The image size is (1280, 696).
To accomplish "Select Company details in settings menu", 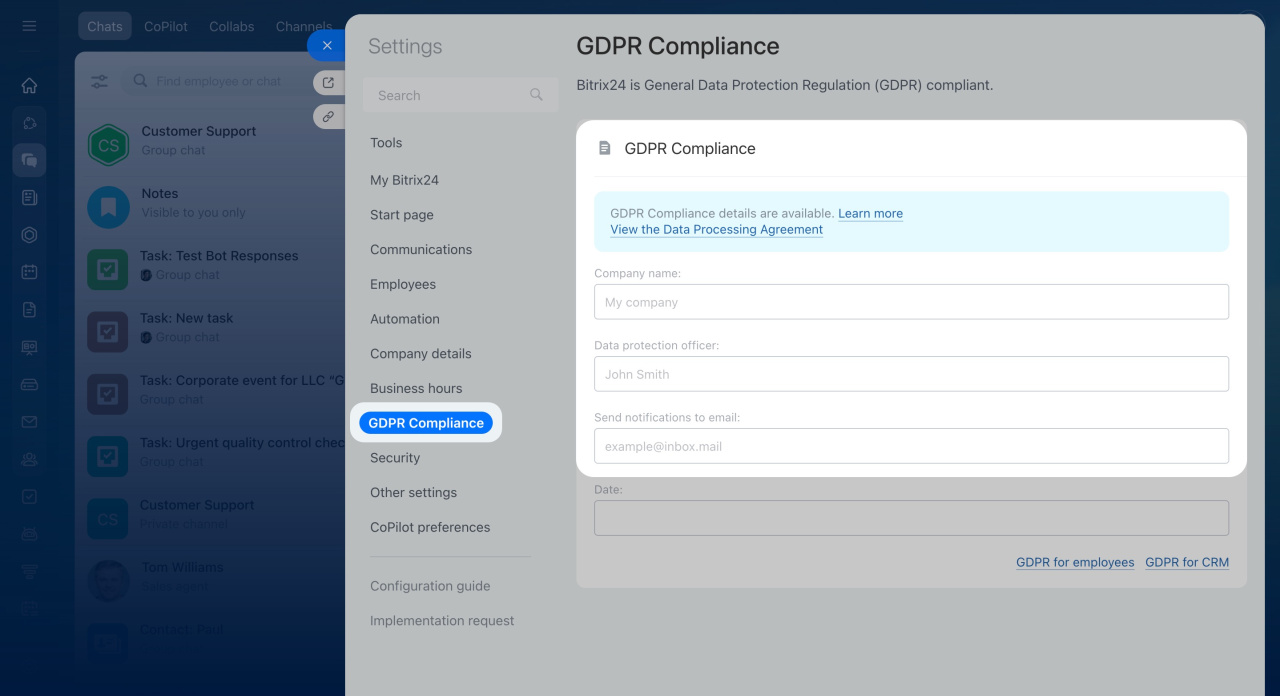I will (x=420, y=354).
